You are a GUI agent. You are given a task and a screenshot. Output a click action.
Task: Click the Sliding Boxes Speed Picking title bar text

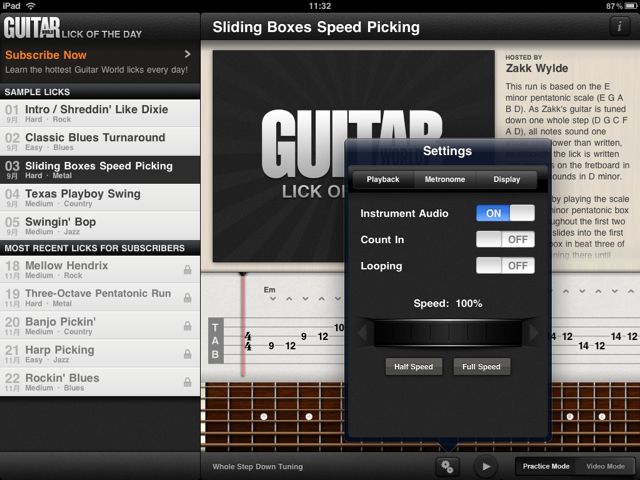[x=316, y=27]
